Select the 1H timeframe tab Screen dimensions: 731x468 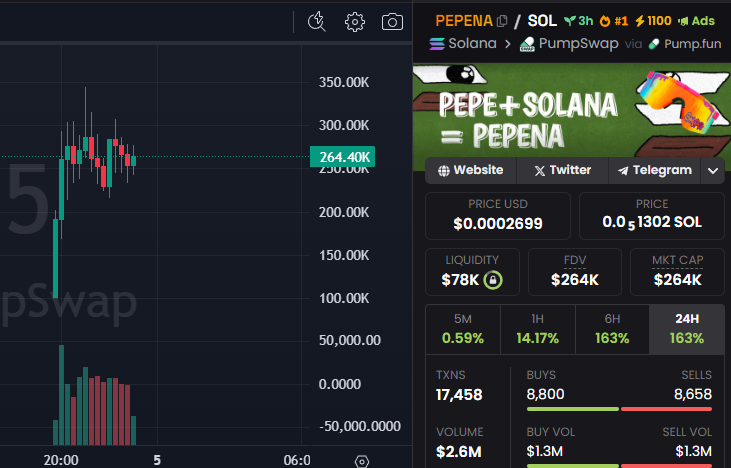click(x=538, y=329)
